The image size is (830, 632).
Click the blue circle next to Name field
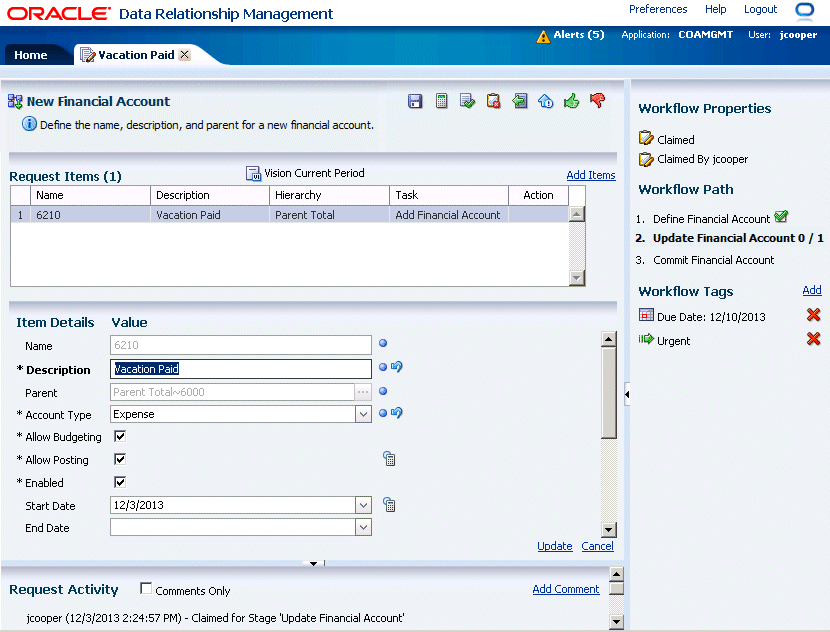click(x=383, y=343)
